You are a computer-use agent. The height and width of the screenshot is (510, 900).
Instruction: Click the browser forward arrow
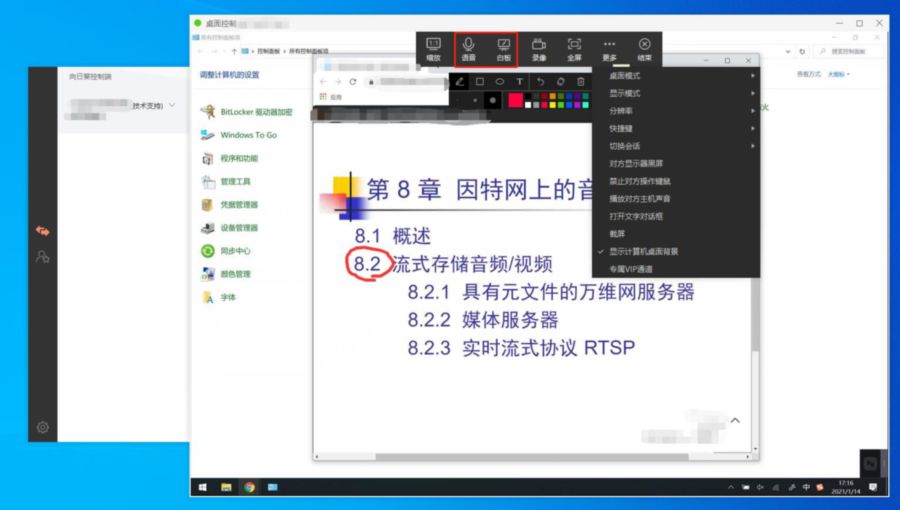coord(338,82)
